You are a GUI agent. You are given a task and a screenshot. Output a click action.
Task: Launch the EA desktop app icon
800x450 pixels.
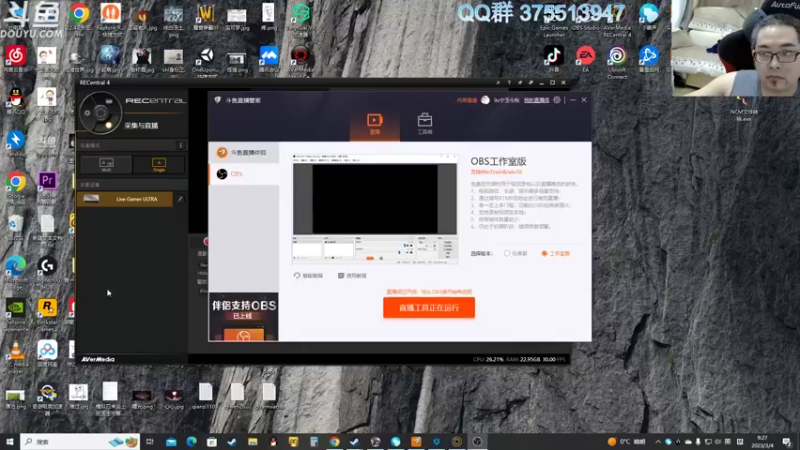(x=586, y=59)
